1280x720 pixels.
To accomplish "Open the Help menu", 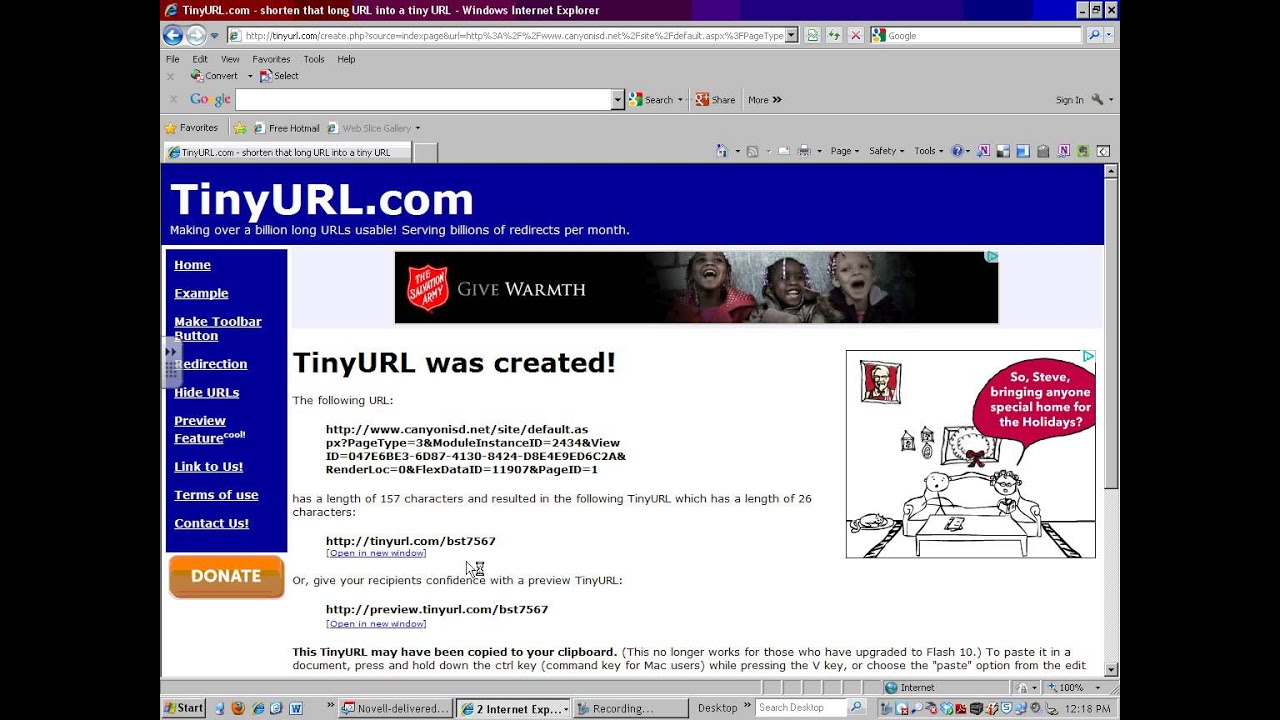I will point(346,59).
